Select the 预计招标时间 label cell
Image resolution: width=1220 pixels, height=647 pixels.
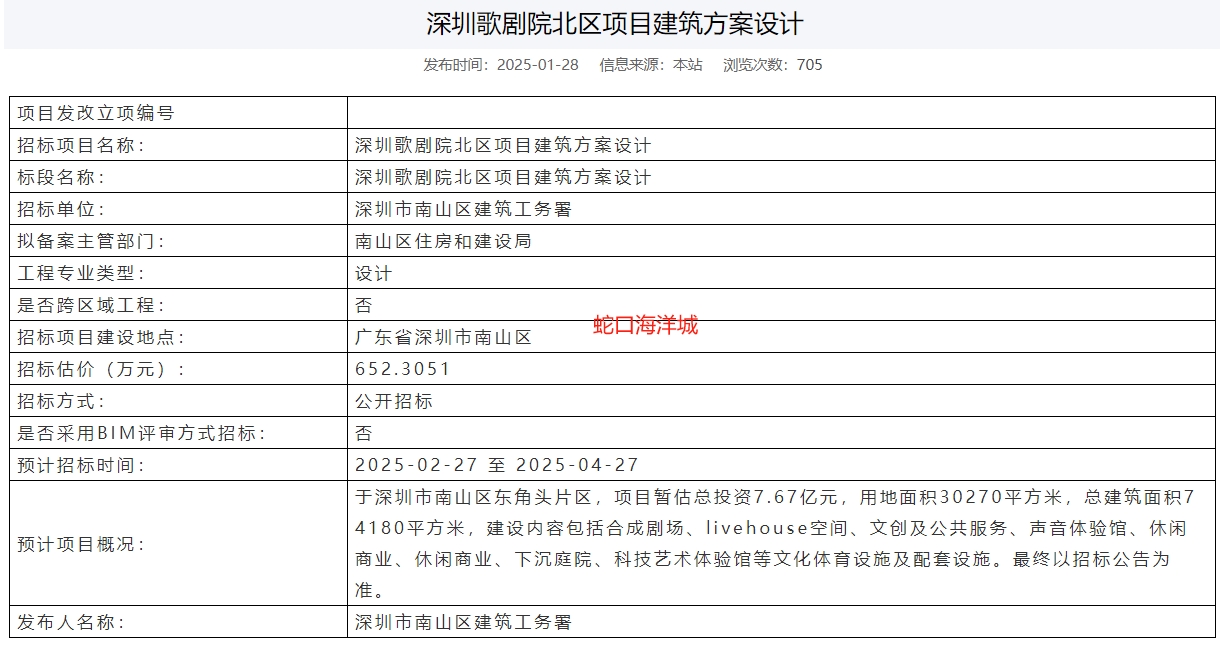coord(179,465)
